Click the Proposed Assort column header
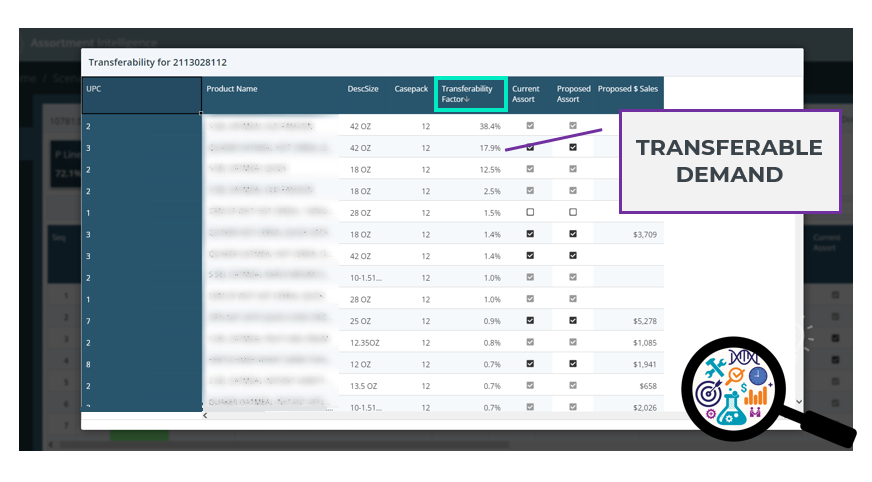This screenshot has height=482, width=872. [x=574, y=94]
